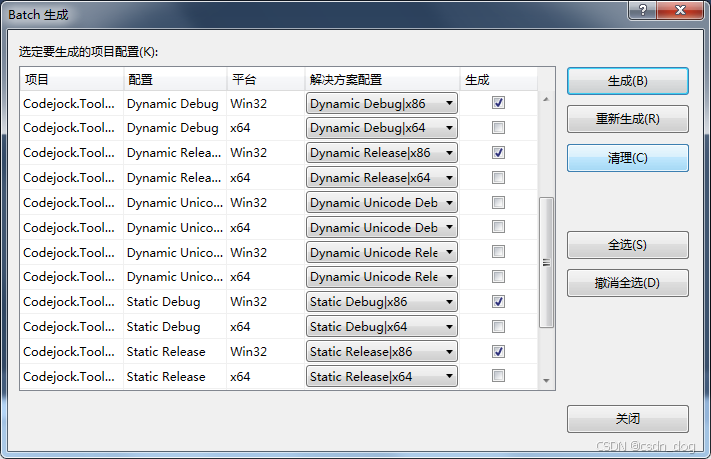
Task: Expand the Dynamic Release|x86 dropdown
Action: pyautogui.click(x=381, y=153)
